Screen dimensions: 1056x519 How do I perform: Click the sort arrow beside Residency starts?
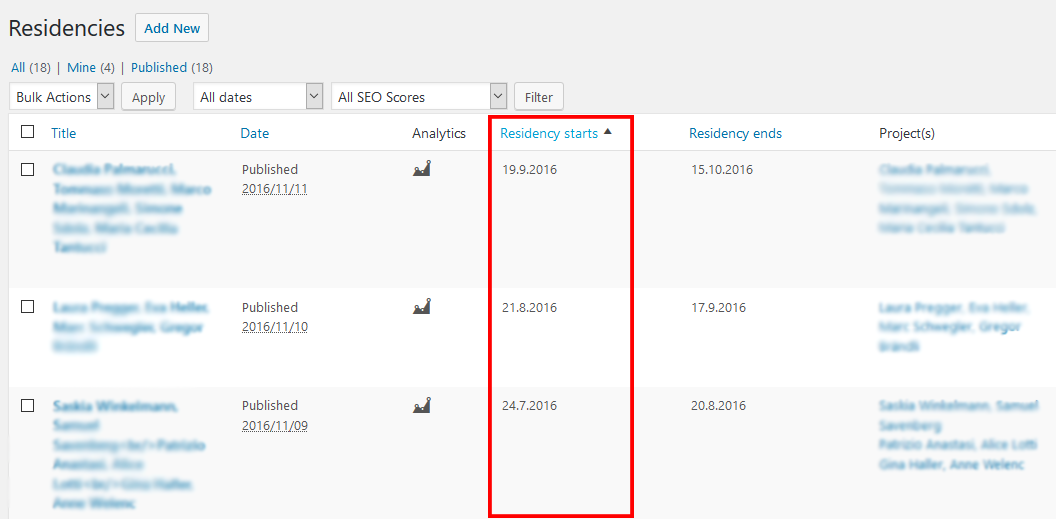(x=608, y=132)
